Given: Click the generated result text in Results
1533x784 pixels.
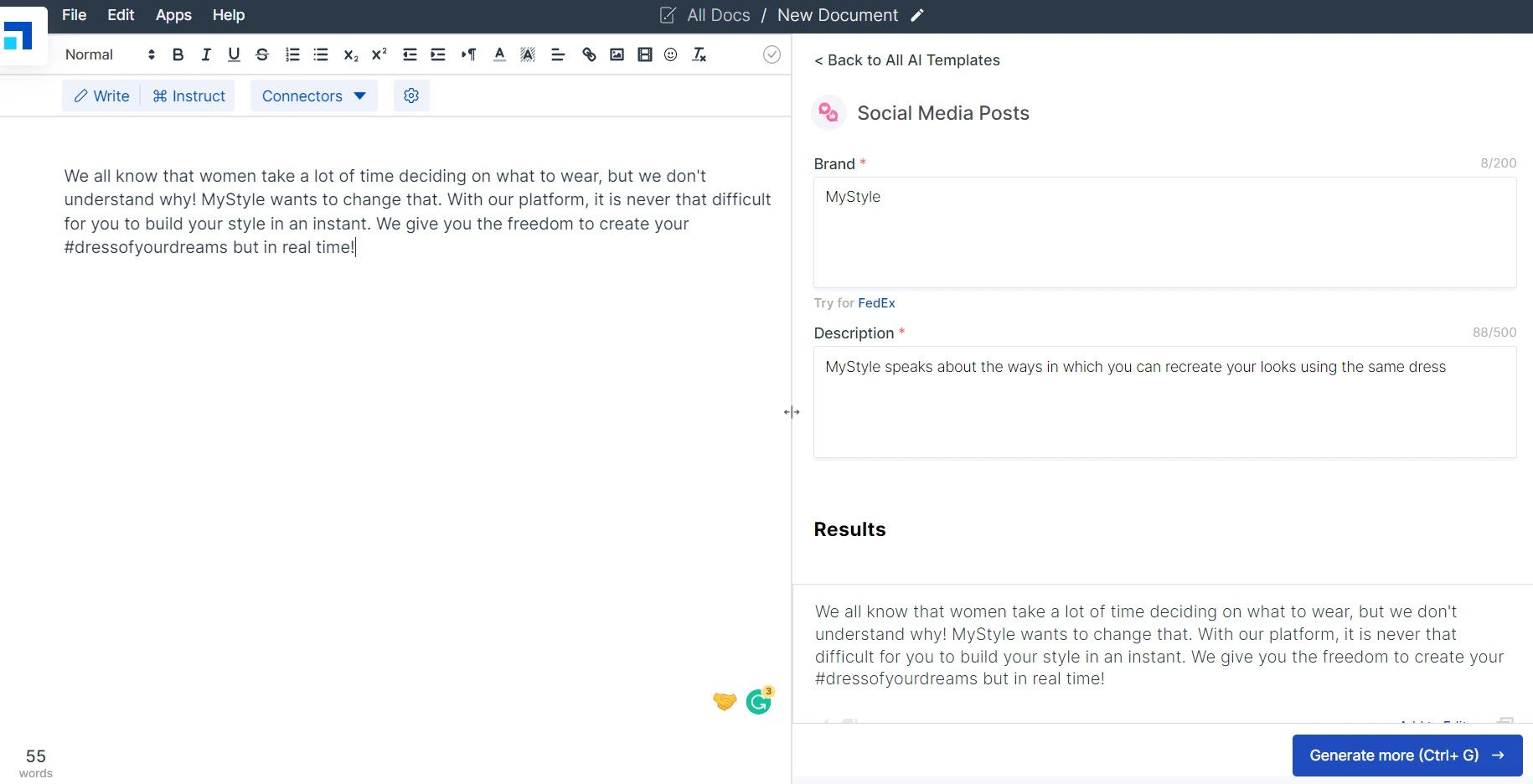Looking at the screenshot, I should (1159, 645).
